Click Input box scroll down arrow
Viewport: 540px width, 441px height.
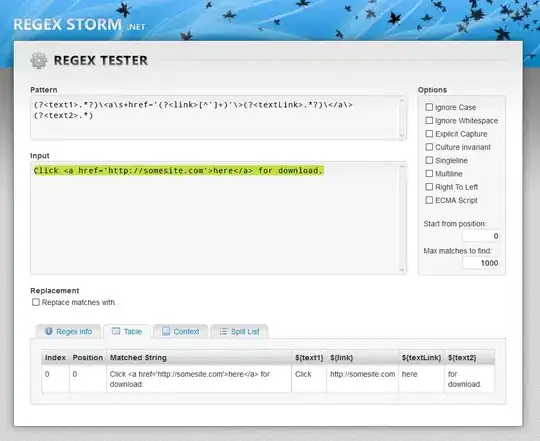click(x=402, y=270)
